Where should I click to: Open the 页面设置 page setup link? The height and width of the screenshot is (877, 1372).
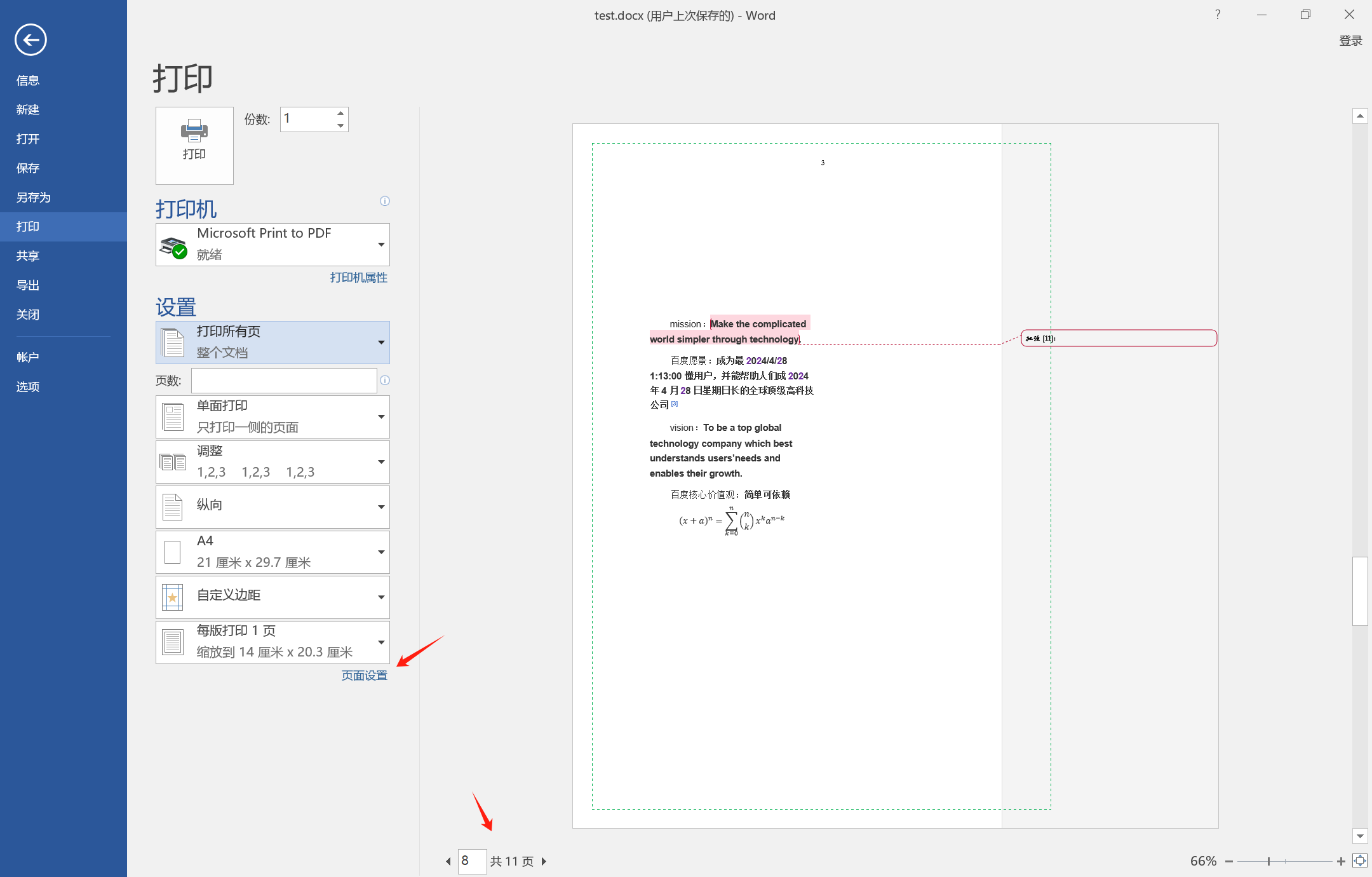click(364, 676)
